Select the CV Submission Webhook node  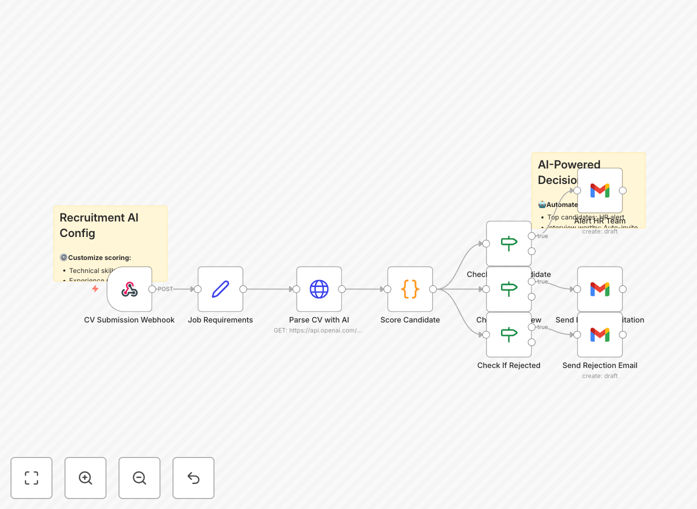coord(129,289)
